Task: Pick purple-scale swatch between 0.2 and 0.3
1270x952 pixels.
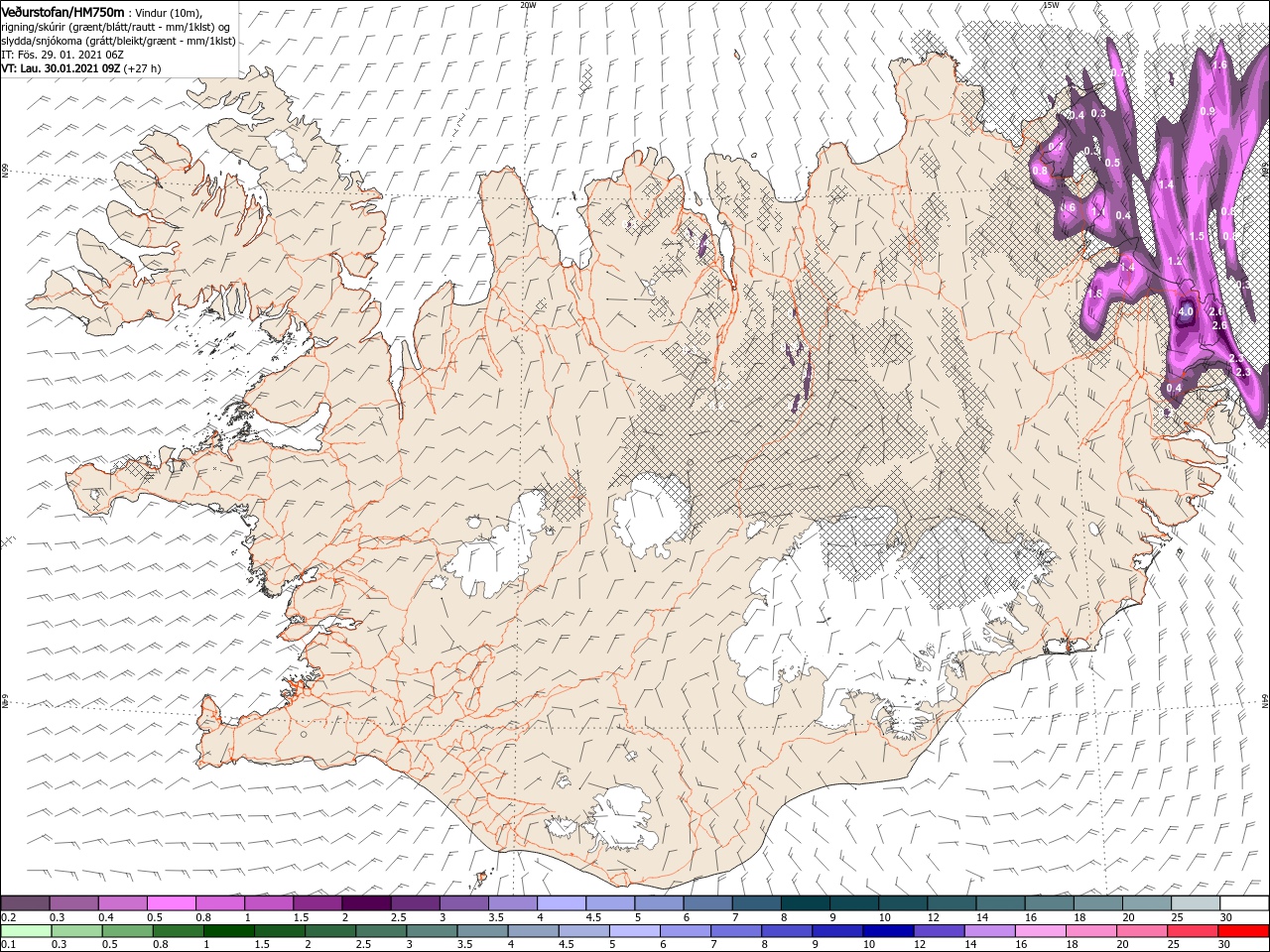Action: [25, 903]
